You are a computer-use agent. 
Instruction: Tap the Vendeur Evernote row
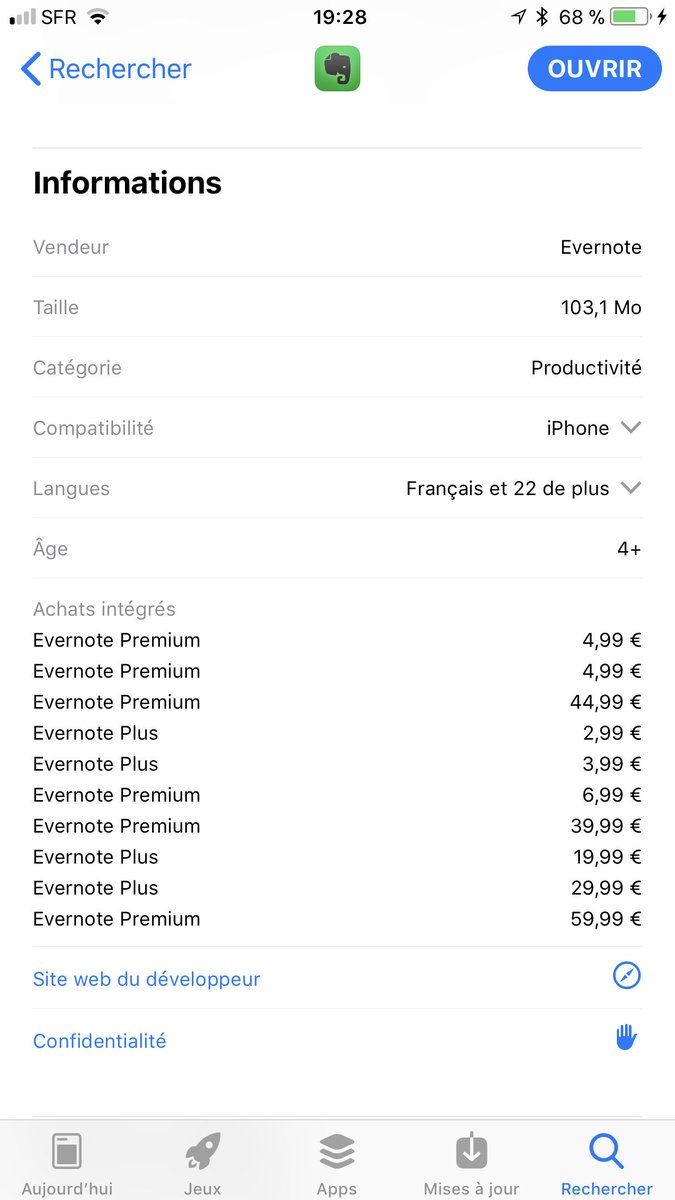337,247
